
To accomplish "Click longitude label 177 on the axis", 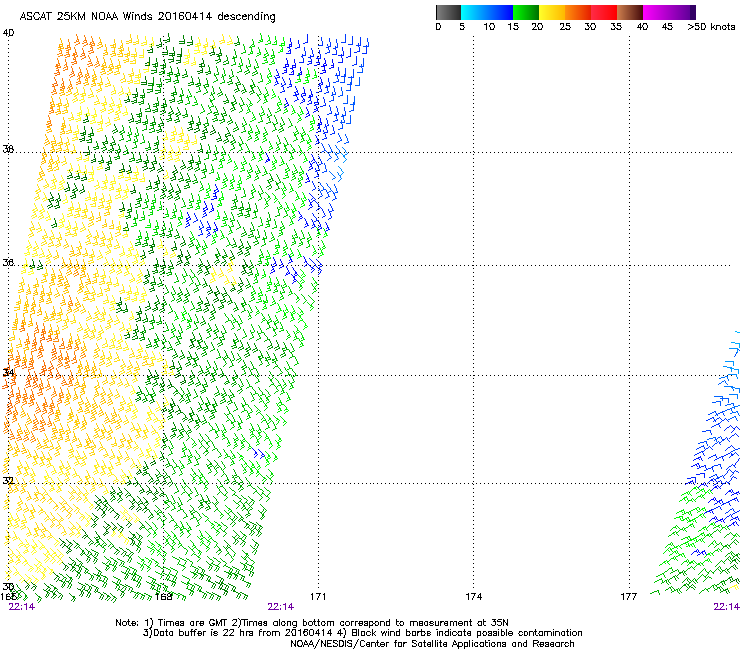I will [x=629, y=597].
